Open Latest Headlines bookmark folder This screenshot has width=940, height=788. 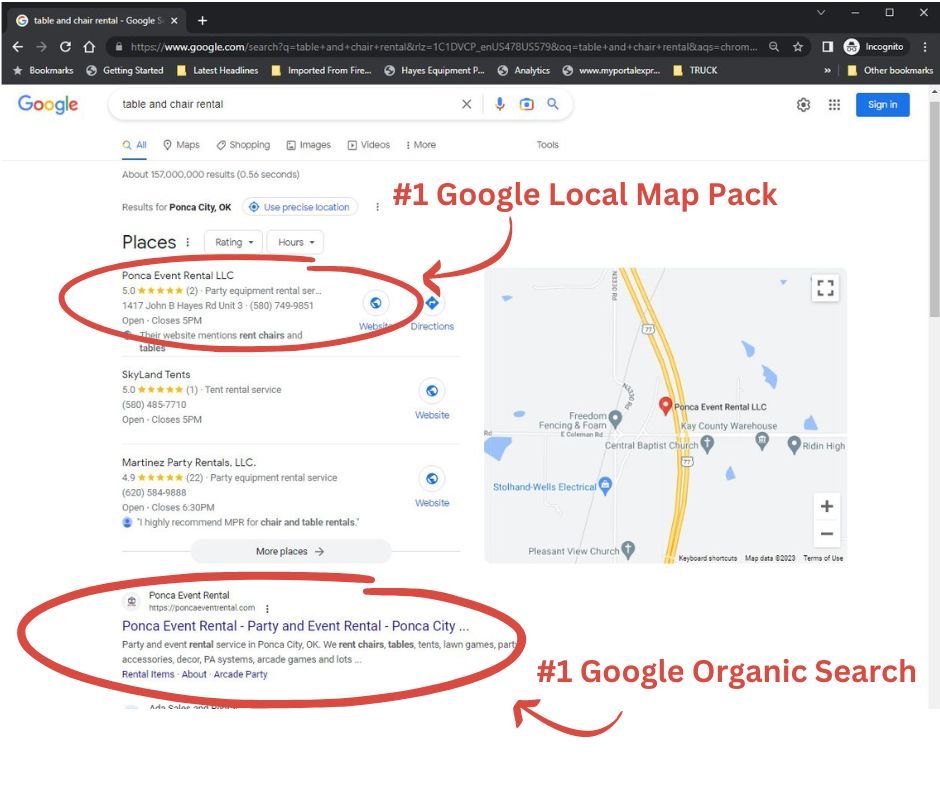[x=218, y=70]
